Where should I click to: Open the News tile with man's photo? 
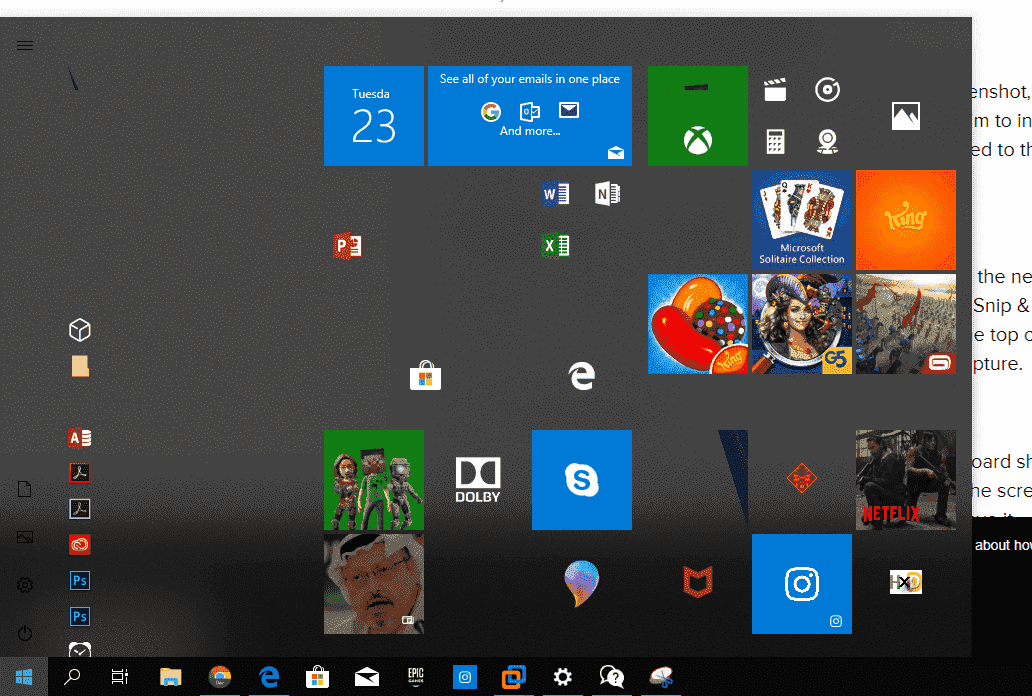pyautogui.click(x=374, y=584)
